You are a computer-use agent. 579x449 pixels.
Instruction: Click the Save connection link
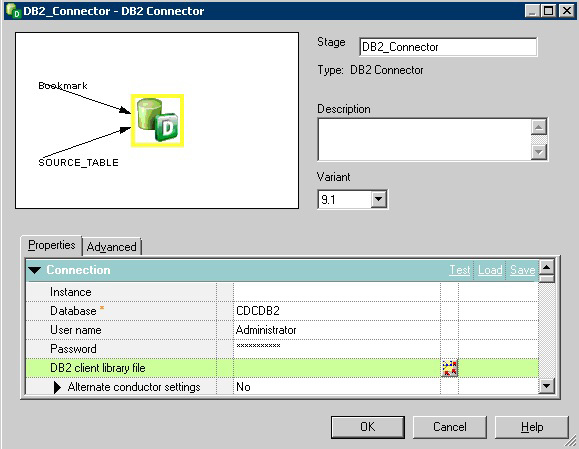(523, 270)
